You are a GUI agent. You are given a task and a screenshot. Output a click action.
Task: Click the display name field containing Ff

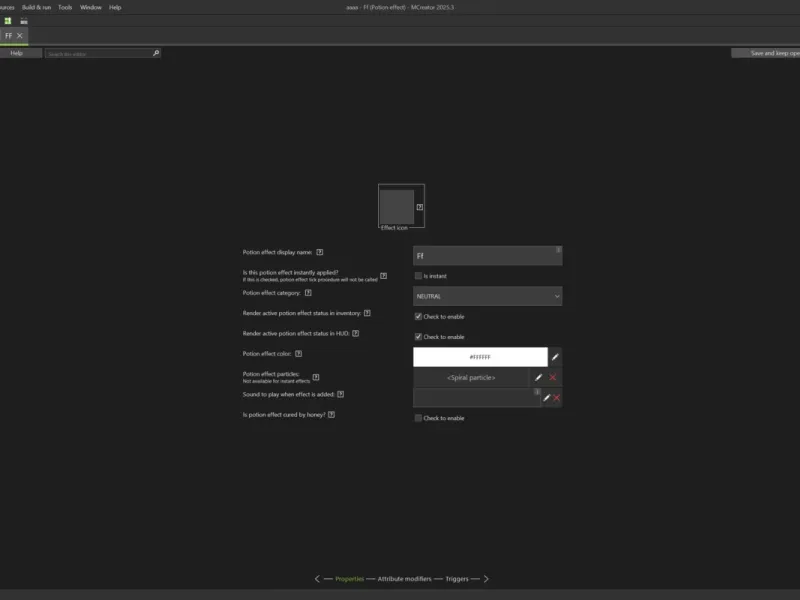click(x=487, y=256)
